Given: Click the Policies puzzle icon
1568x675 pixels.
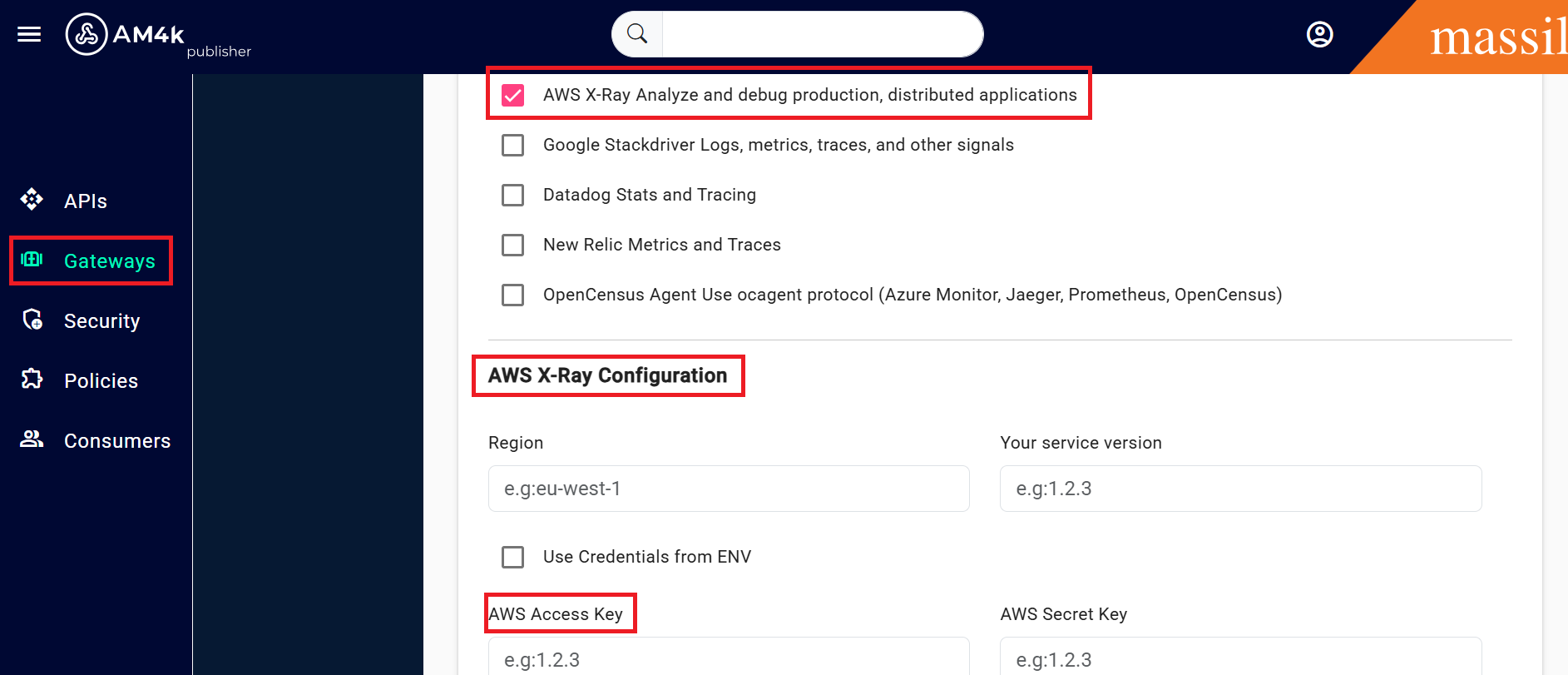Looking at the screenshot, I should [x=32, y=380].
